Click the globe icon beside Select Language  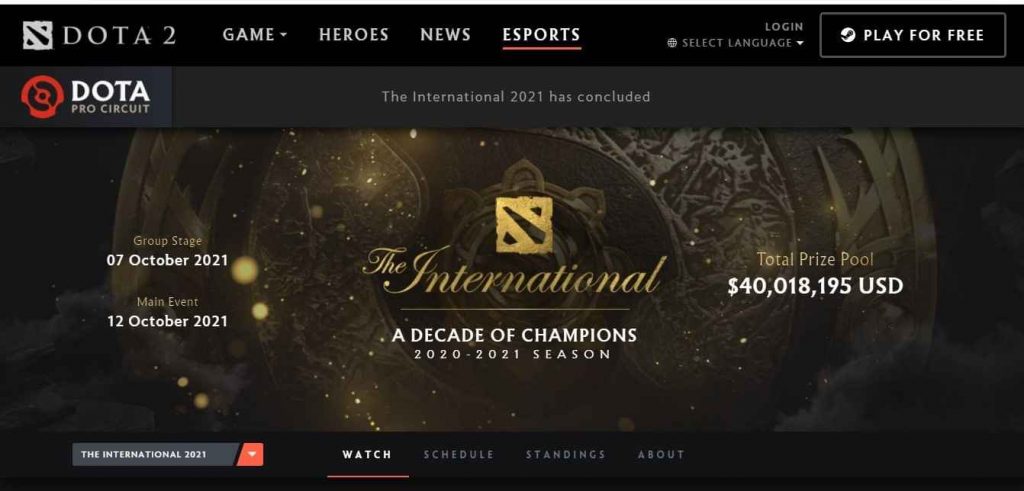(672, 43)
